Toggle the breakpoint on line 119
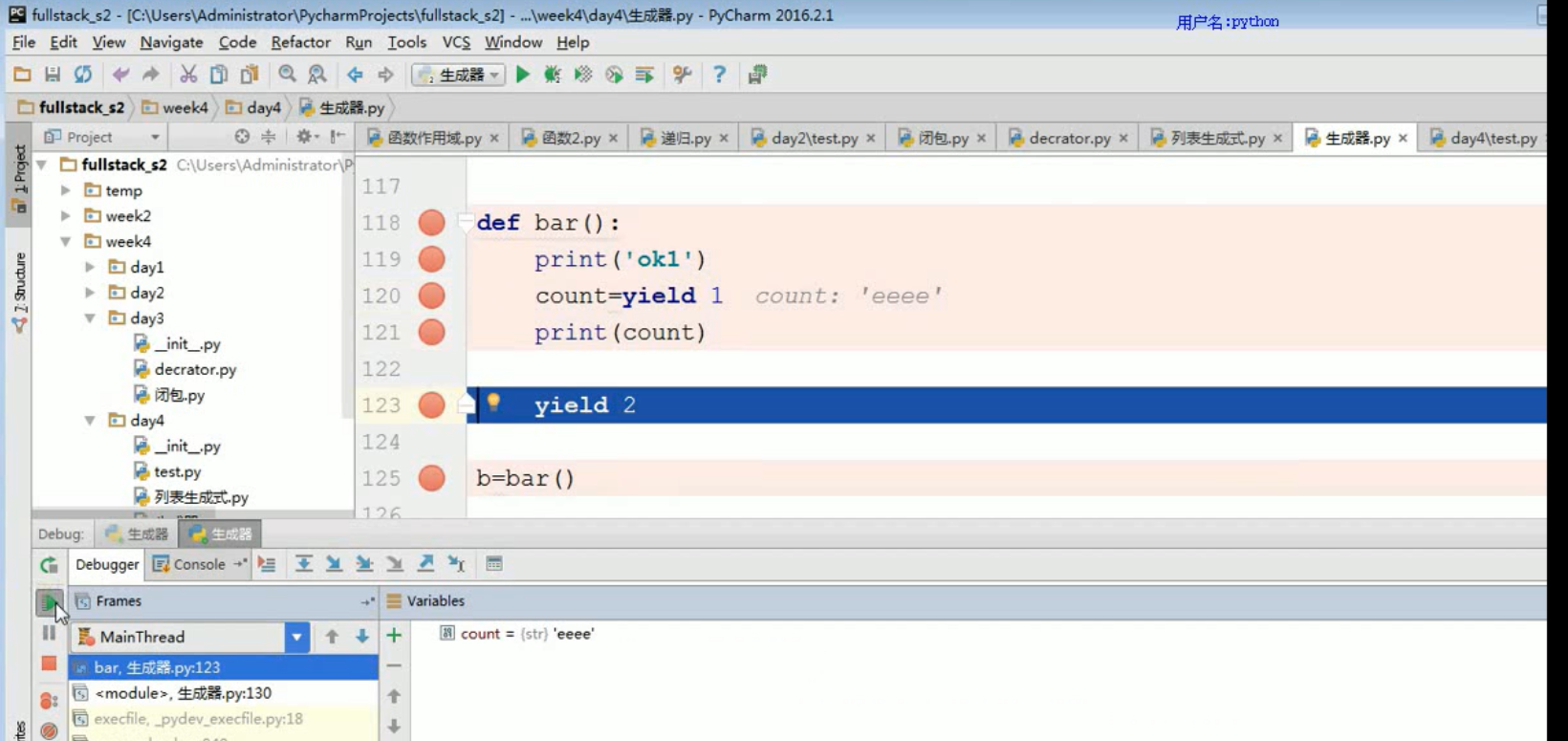This screenshot has height=741, width=1568. click(432, 259)
